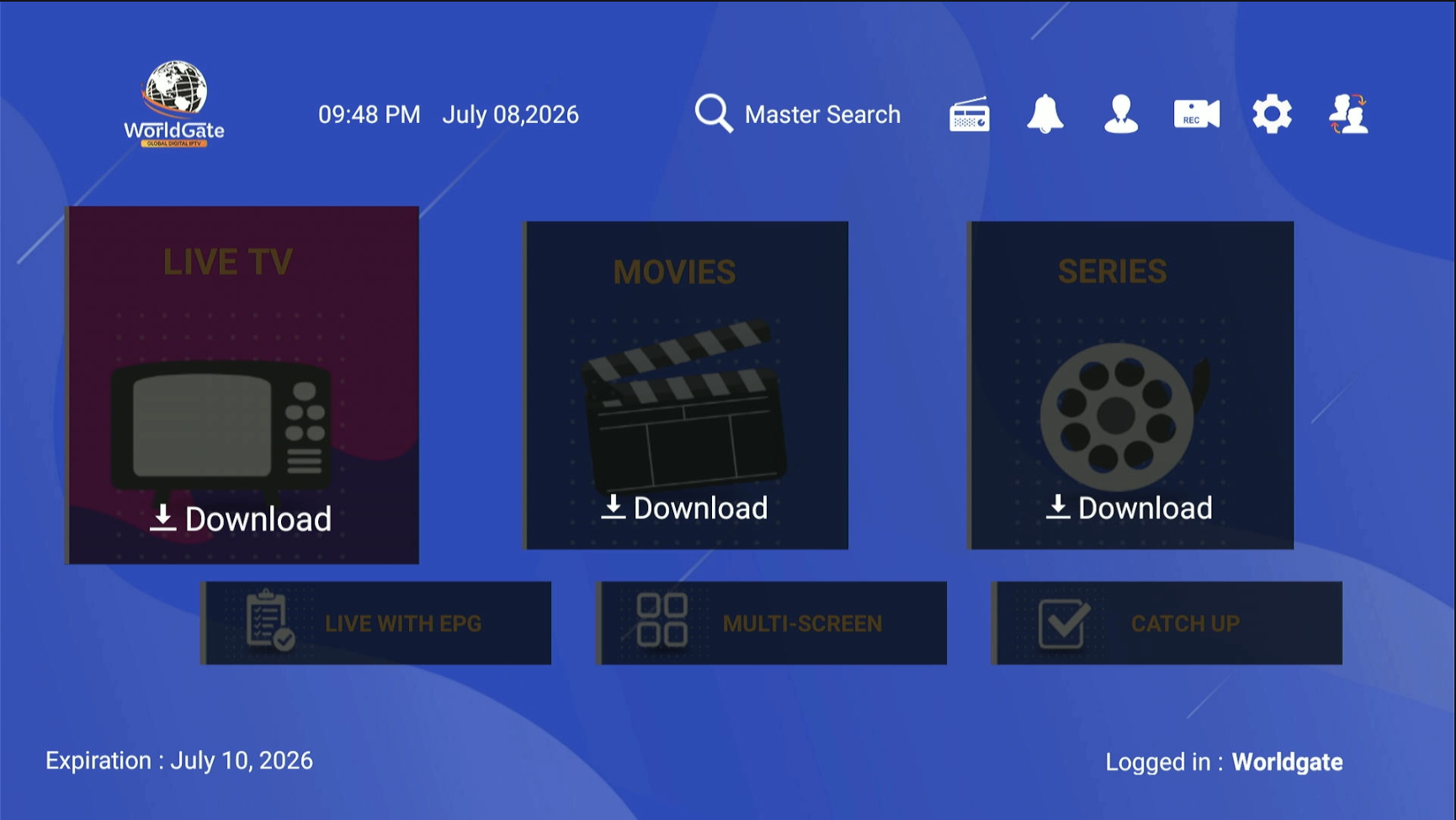Click the 09:48 PM time text

click(x=369, y=114)
